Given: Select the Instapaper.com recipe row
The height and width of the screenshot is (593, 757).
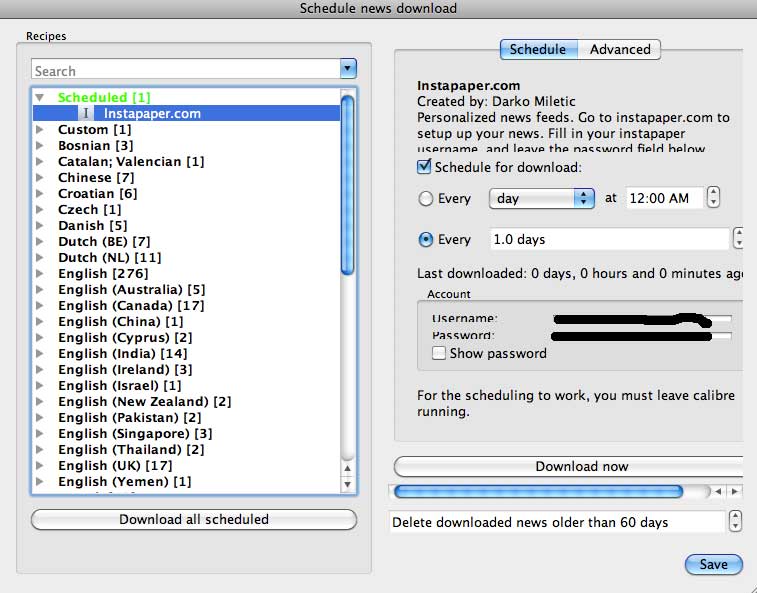Looking at the screenshot, I should click(186, 113).
